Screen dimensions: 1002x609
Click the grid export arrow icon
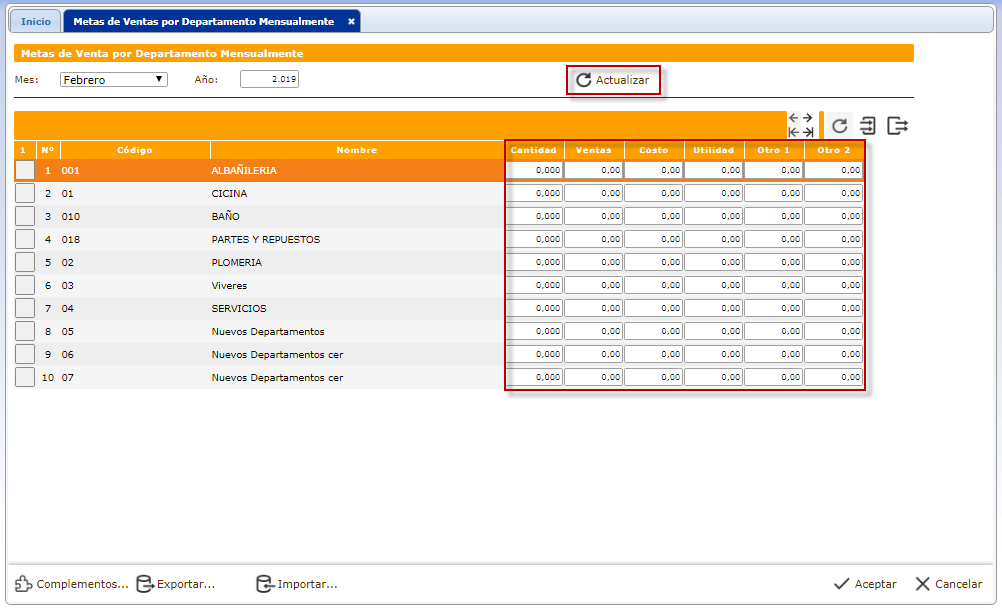tap(898, 126)
